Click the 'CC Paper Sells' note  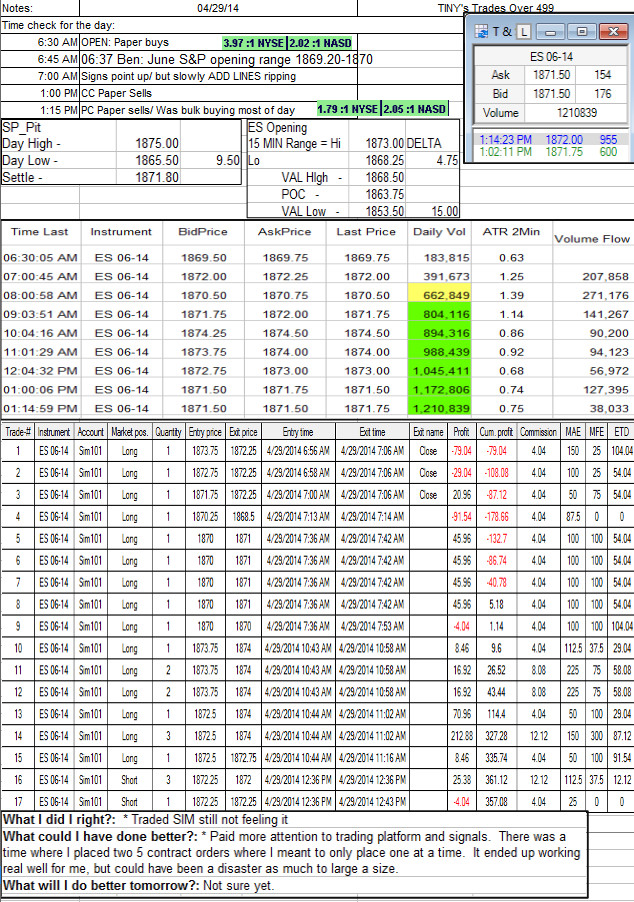pos(116,93)
